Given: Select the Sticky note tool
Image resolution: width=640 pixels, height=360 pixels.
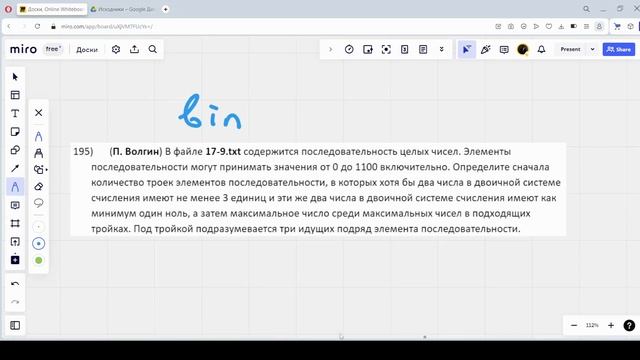Looking at the screenshot, I should coord(15,132).
